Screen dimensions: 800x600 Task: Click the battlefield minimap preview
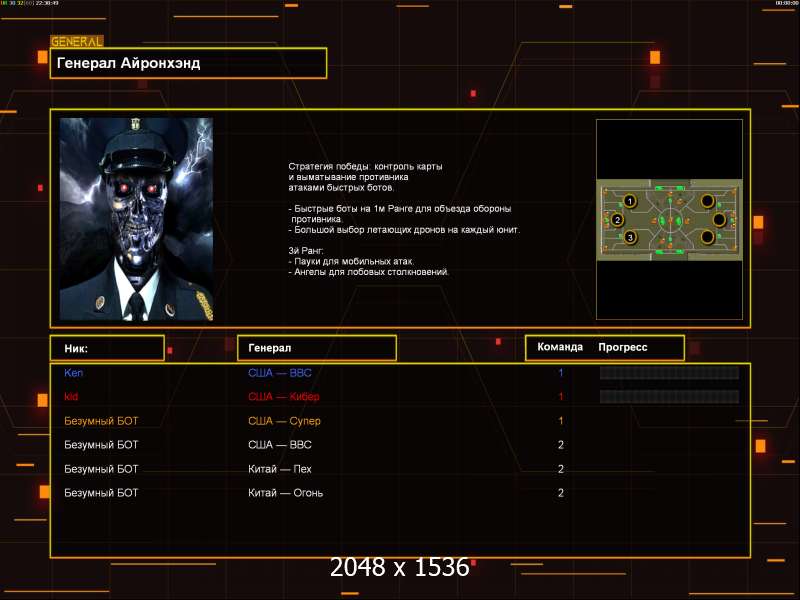tap(669, 220)
